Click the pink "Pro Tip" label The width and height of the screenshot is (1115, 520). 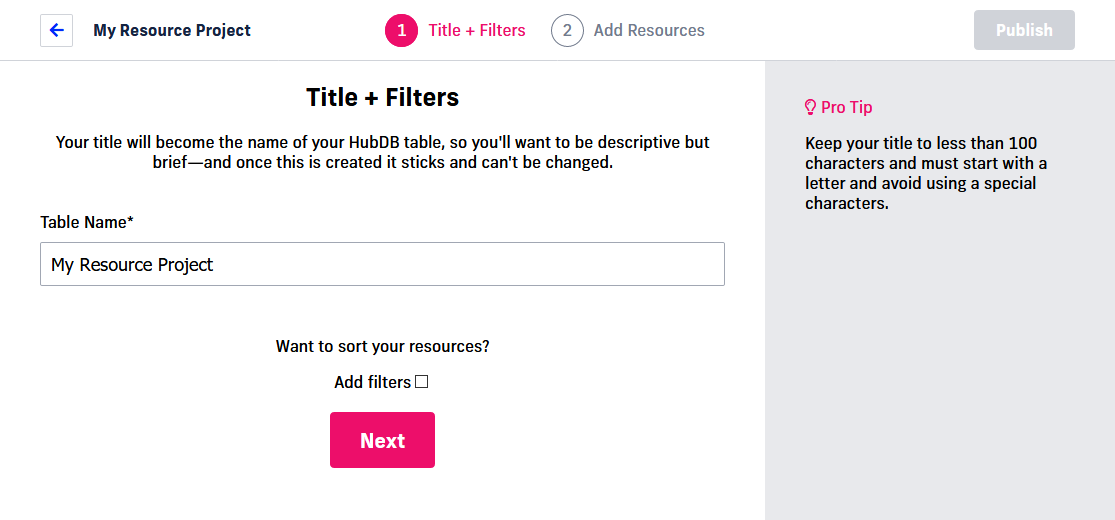pos(846,107)
